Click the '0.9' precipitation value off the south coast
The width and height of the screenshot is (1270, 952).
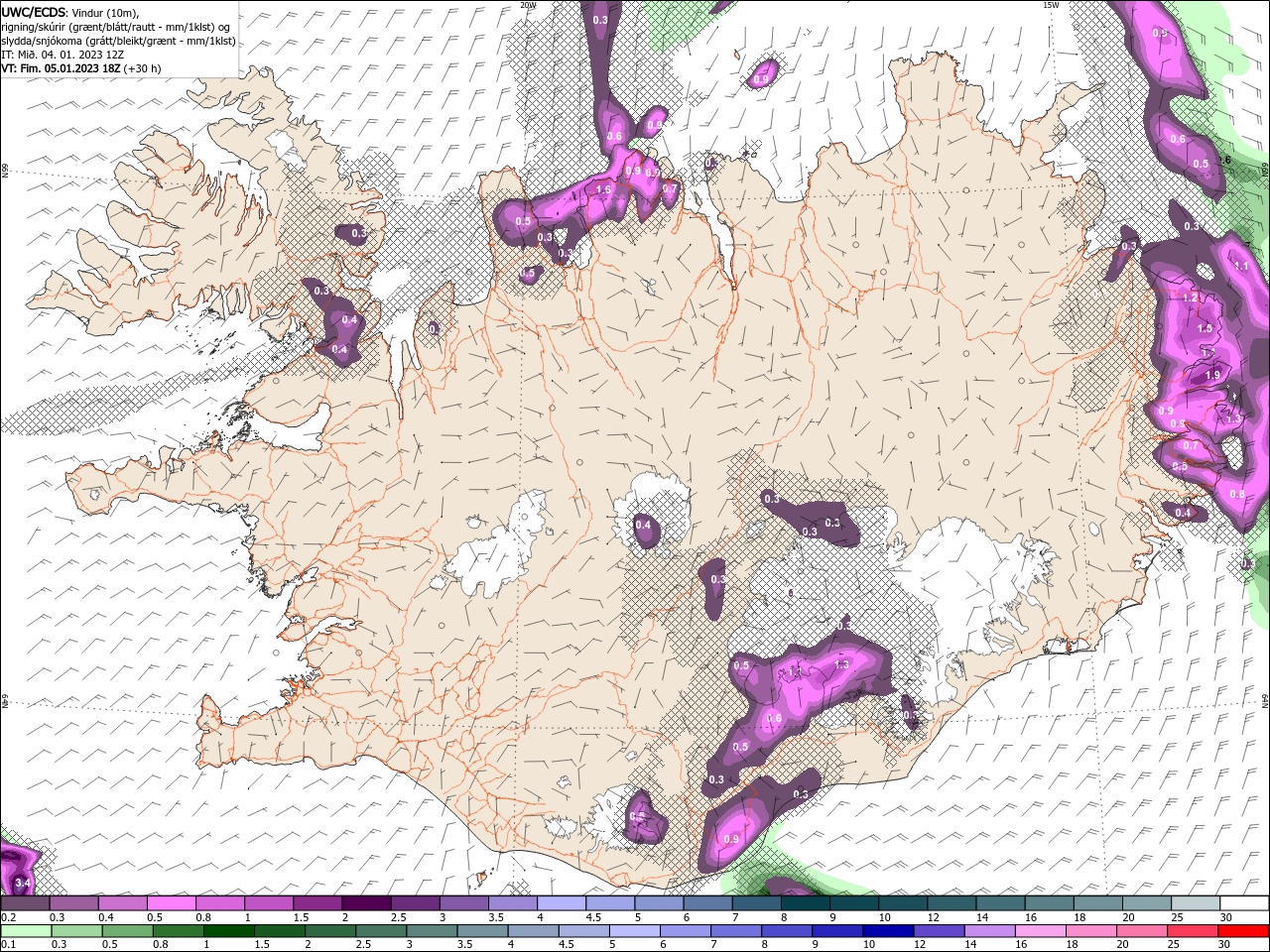pos(732,839)
